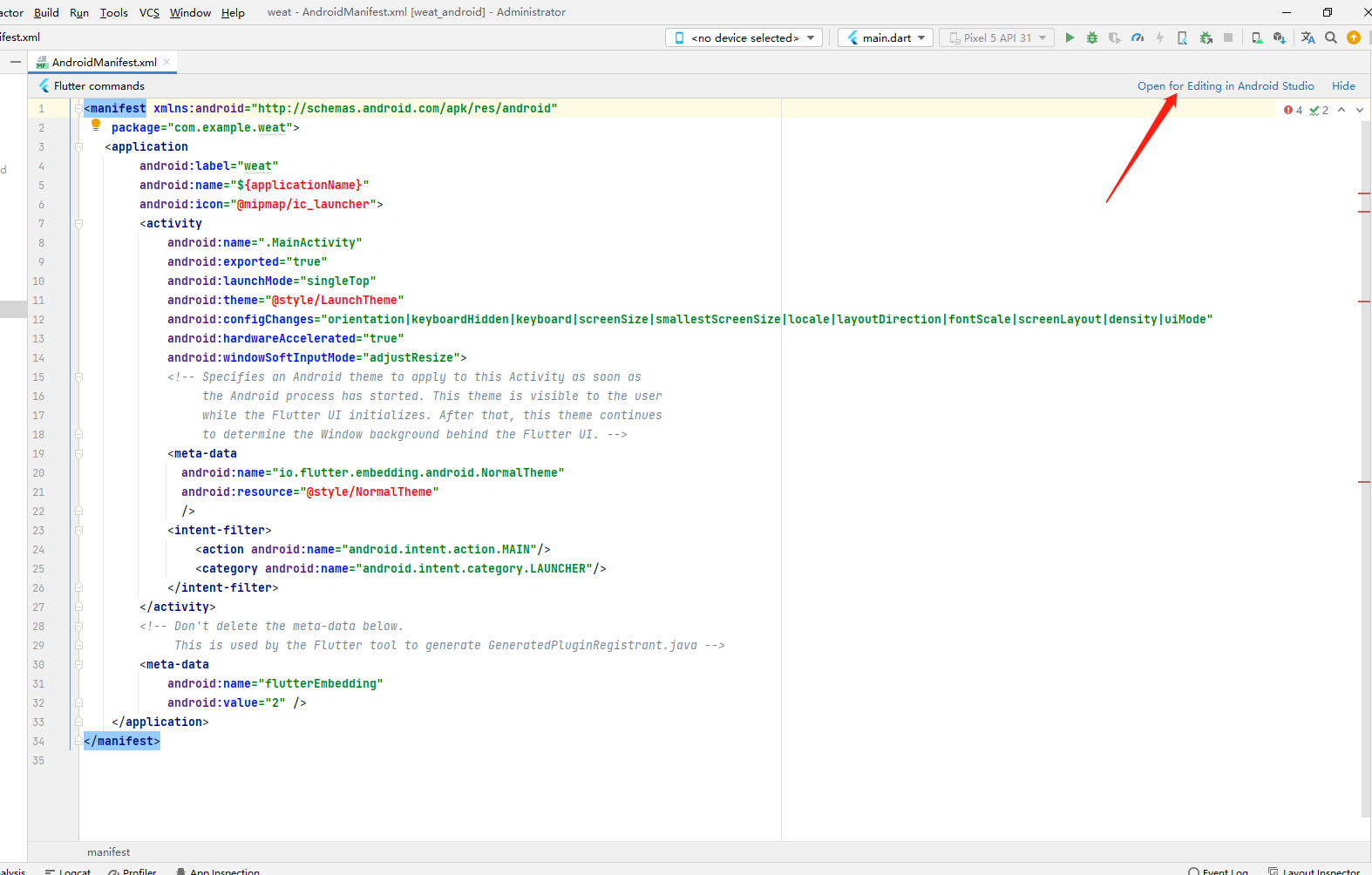This screenshot has width=1372, height=875.
Task: Collapse the application tag fold on line 3
Action: (x=78, y=146)
